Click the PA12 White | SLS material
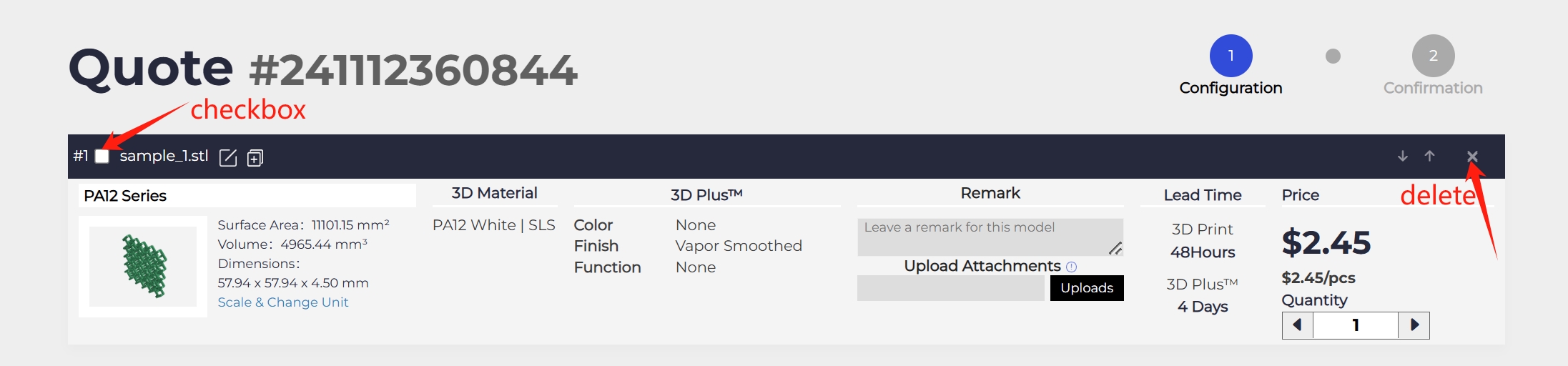The height and width of the screenshot is (366, 1568). point(494,225)
